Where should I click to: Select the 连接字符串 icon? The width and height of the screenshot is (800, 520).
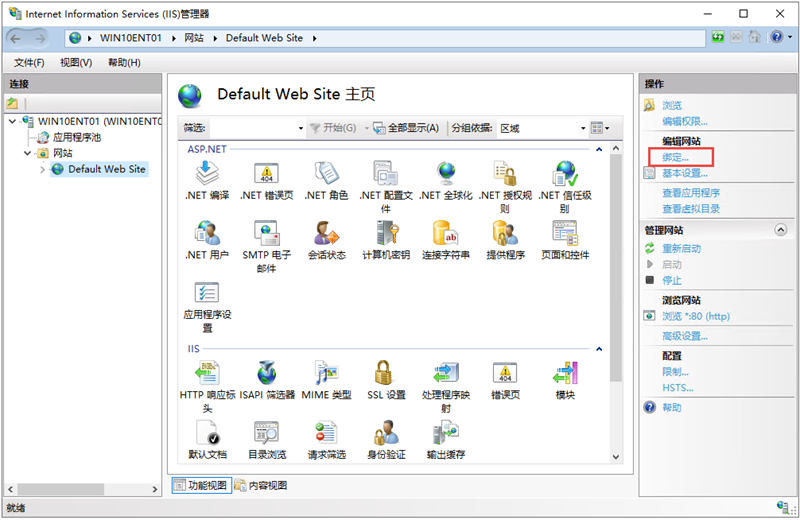[445, 233]
